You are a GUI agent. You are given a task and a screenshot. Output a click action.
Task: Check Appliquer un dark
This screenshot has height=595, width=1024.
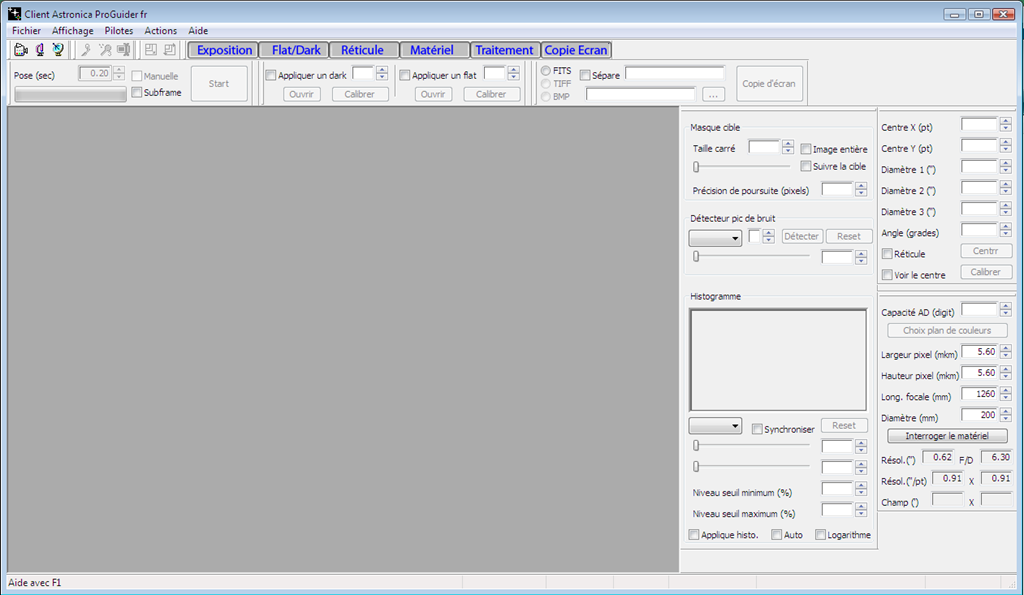(270, 75)
